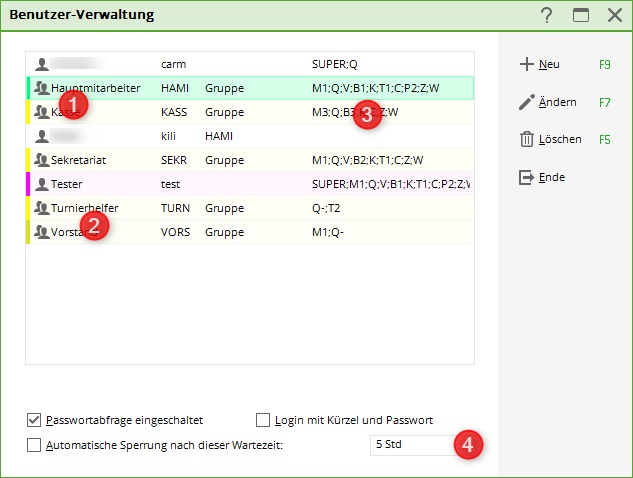Click the help question mark icon
Viewport: 633px width, 478px height.
tap(546, 14)
